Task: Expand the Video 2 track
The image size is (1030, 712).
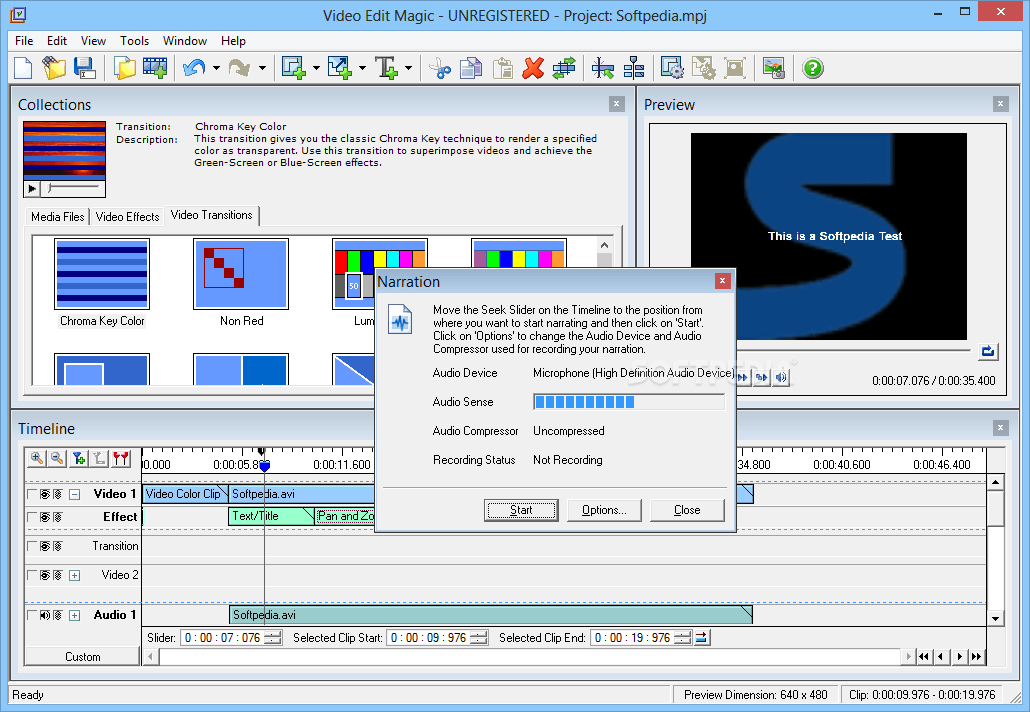Action: 74,575
